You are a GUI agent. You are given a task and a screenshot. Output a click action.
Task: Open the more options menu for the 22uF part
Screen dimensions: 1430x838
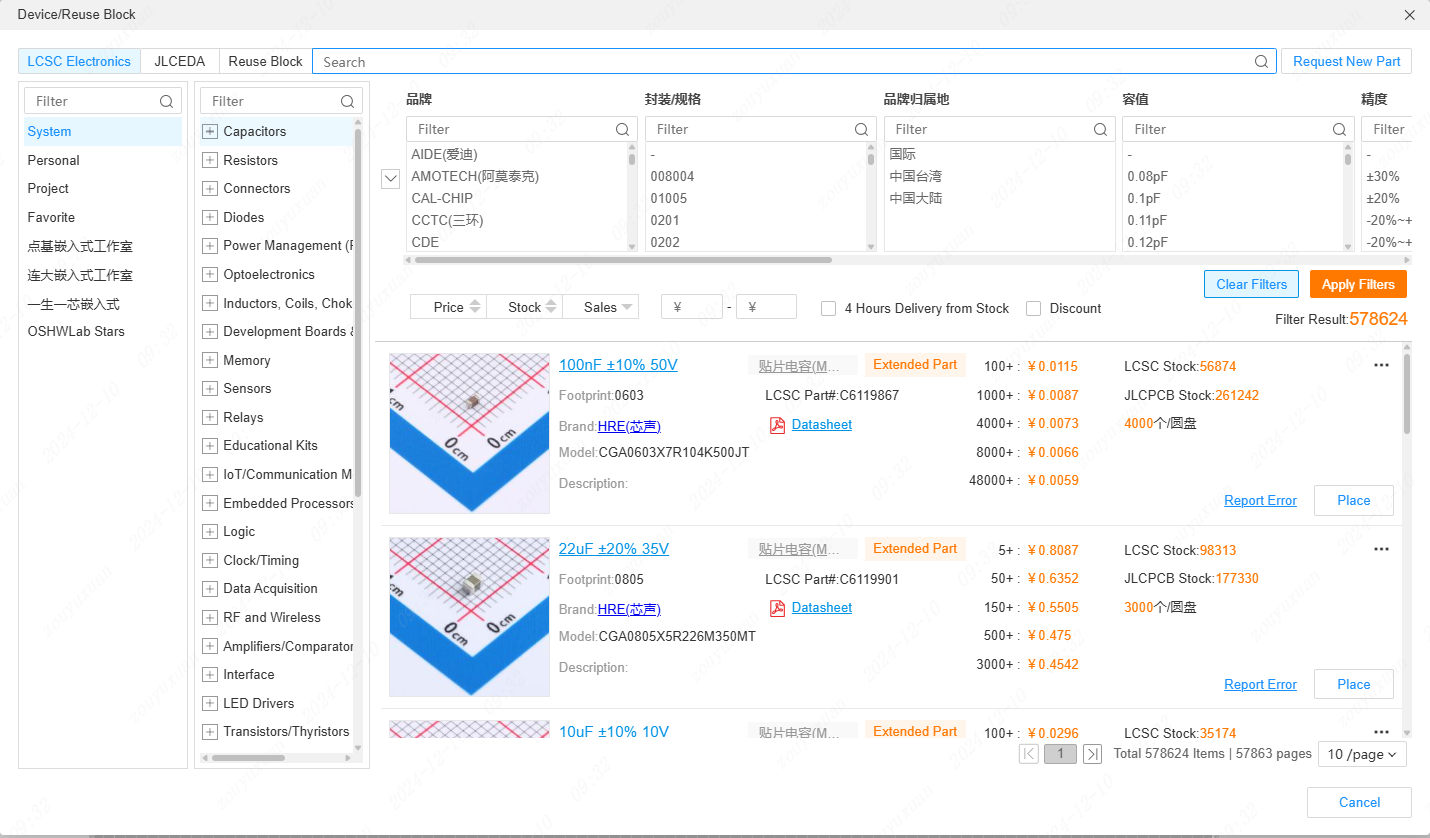(x=1381, y=549)
